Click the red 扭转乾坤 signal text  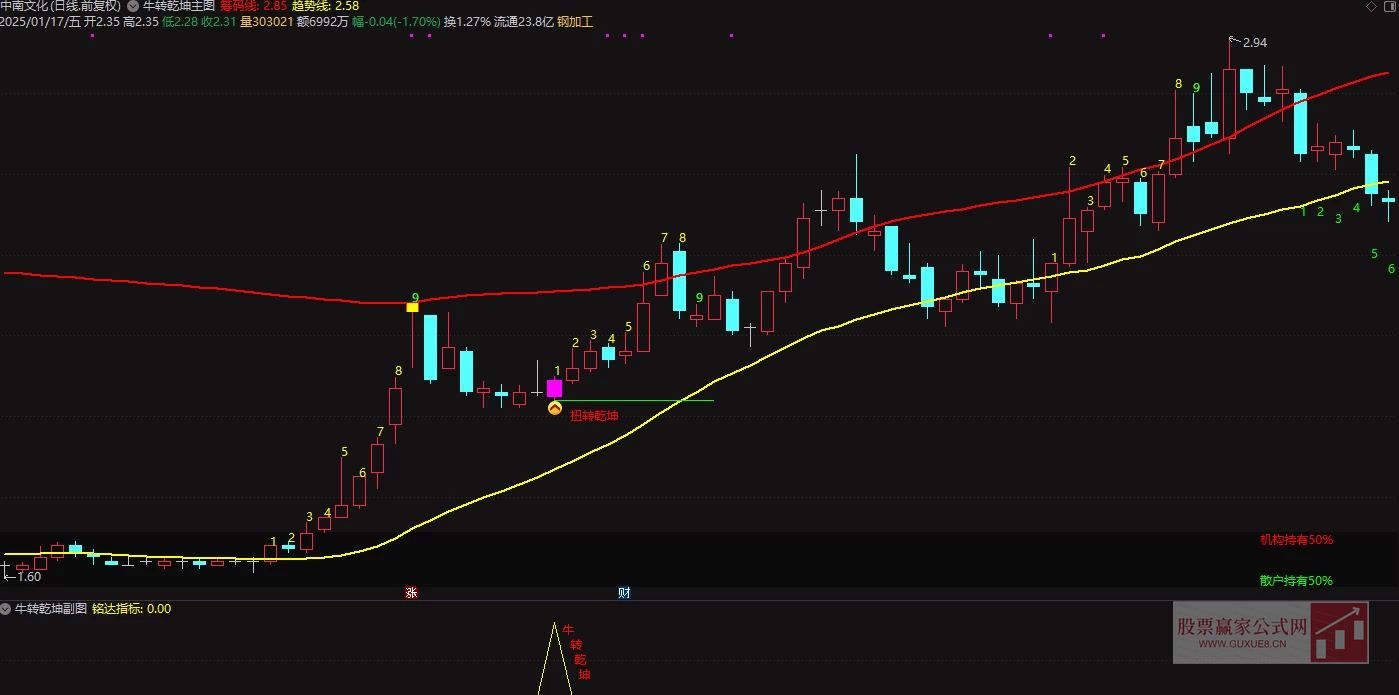tap(594, 416)
